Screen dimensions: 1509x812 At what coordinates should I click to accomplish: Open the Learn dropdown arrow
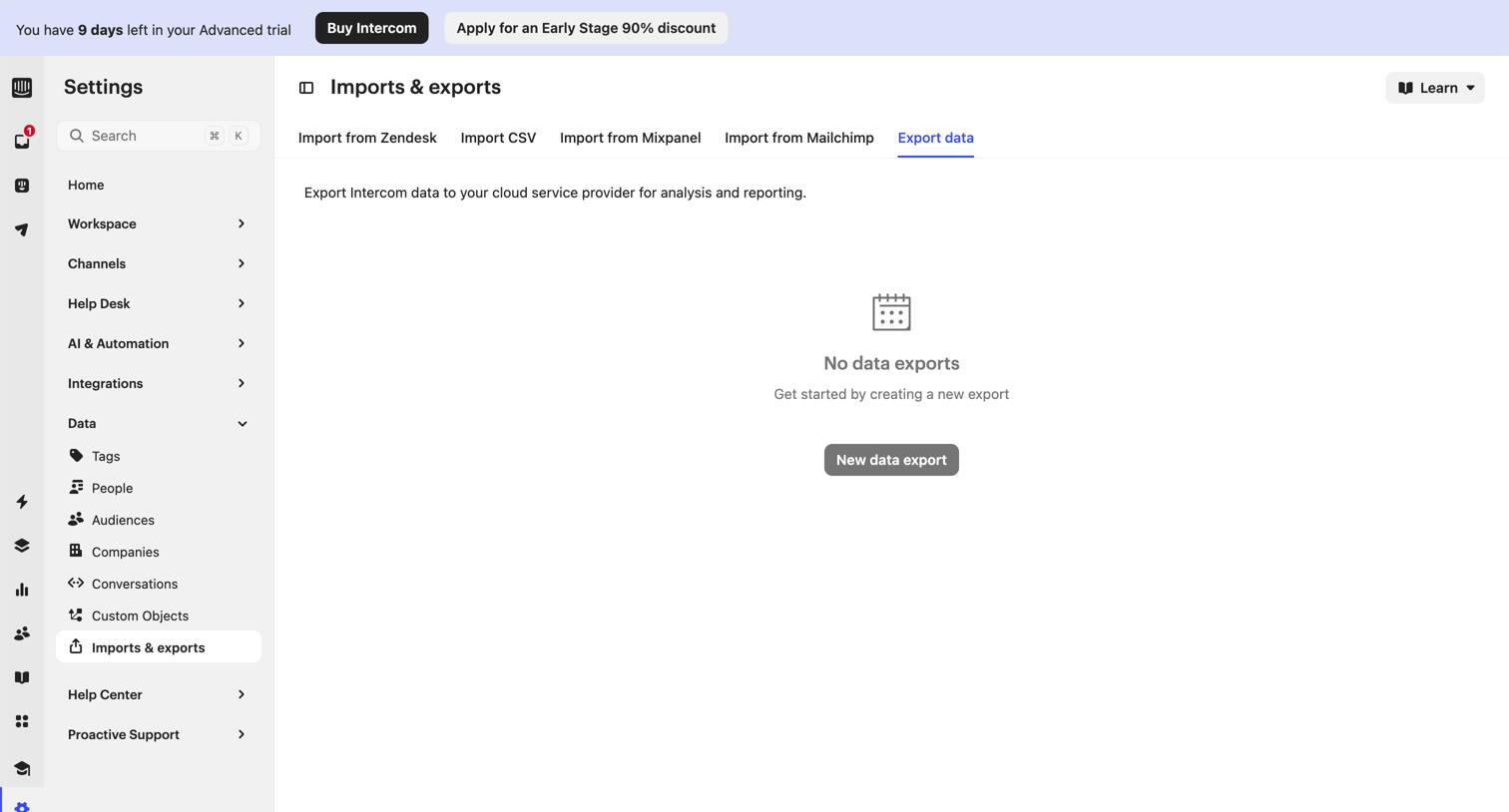coord(1470,88)
